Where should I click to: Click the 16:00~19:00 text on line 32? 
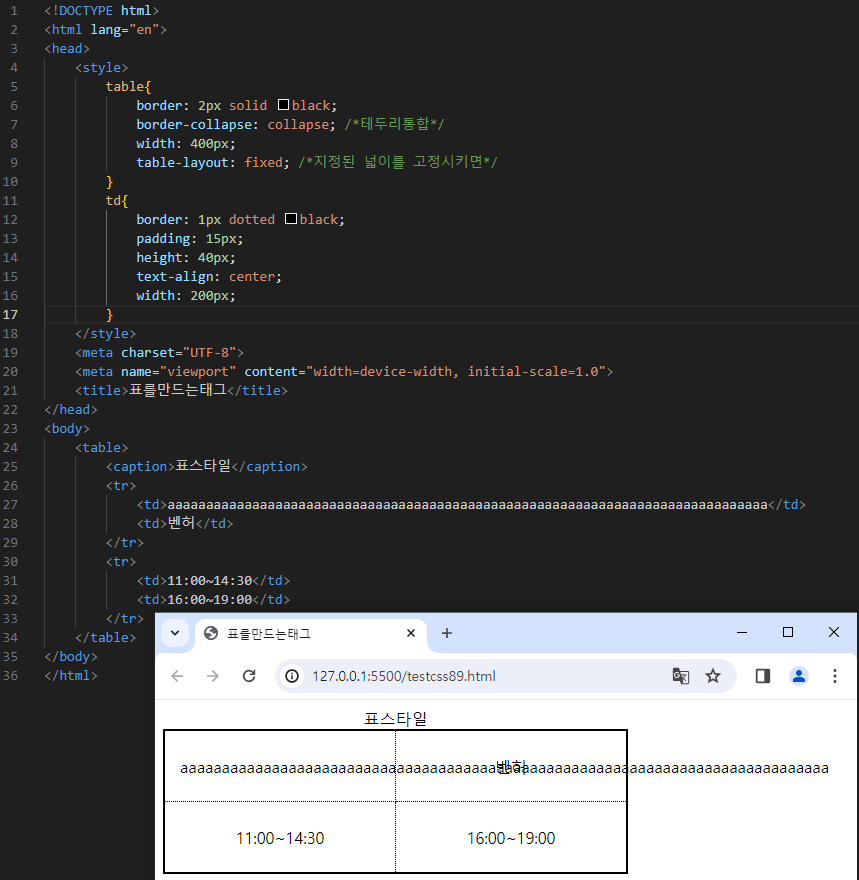pyautogui.click(x=210, y=599)
